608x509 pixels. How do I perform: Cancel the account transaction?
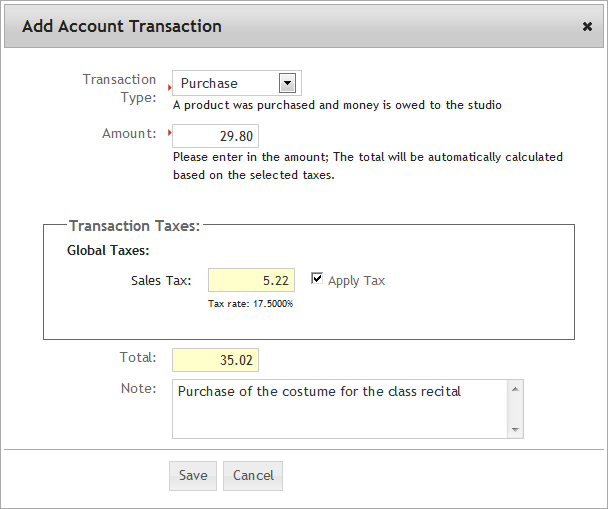[x=253, y=476]
